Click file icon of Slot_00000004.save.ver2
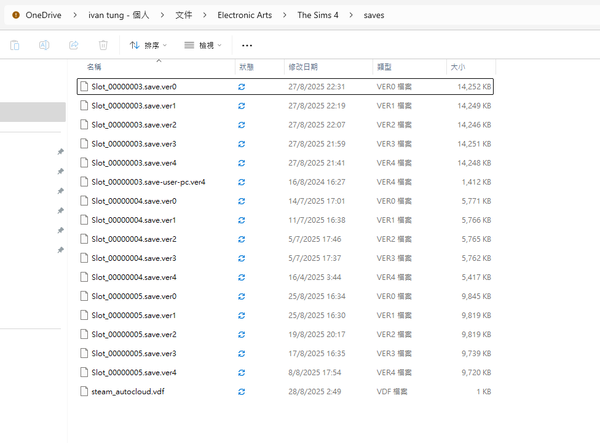The width and height of the screenshot is (600, 443). tap(84, 239)
